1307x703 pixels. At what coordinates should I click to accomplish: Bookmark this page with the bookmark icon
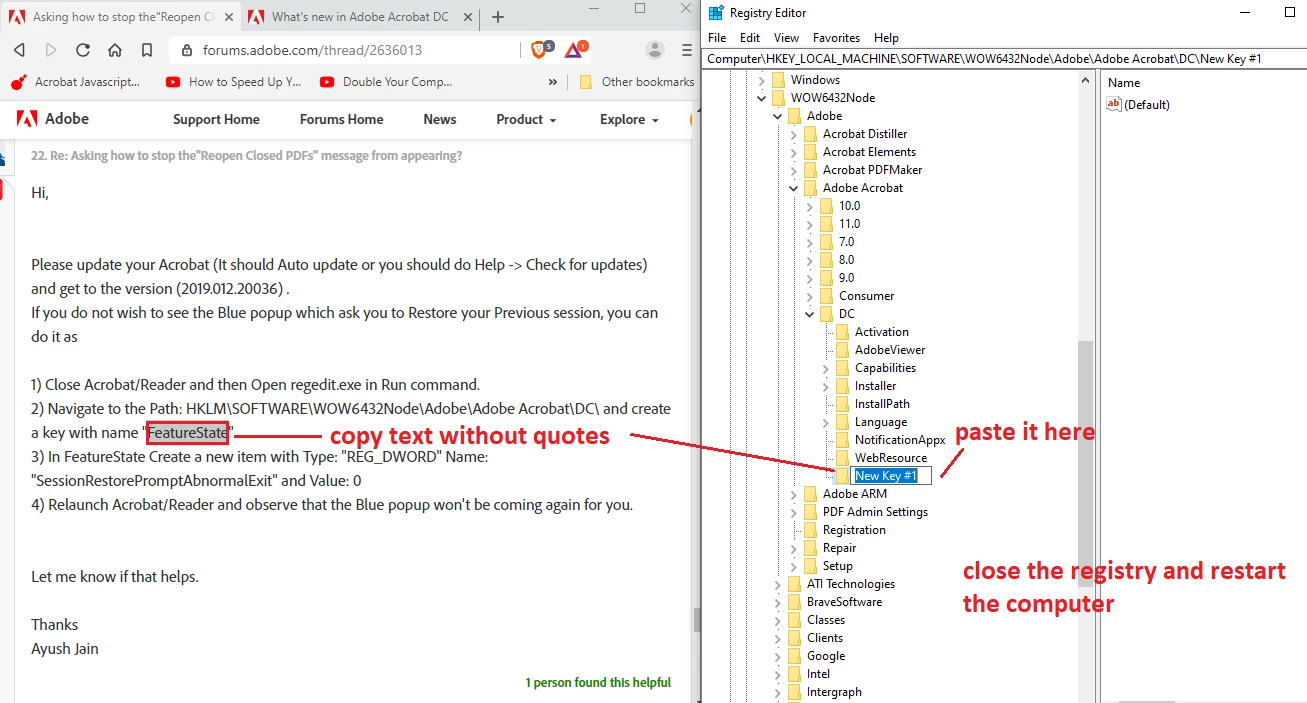(x=147, y=50)
